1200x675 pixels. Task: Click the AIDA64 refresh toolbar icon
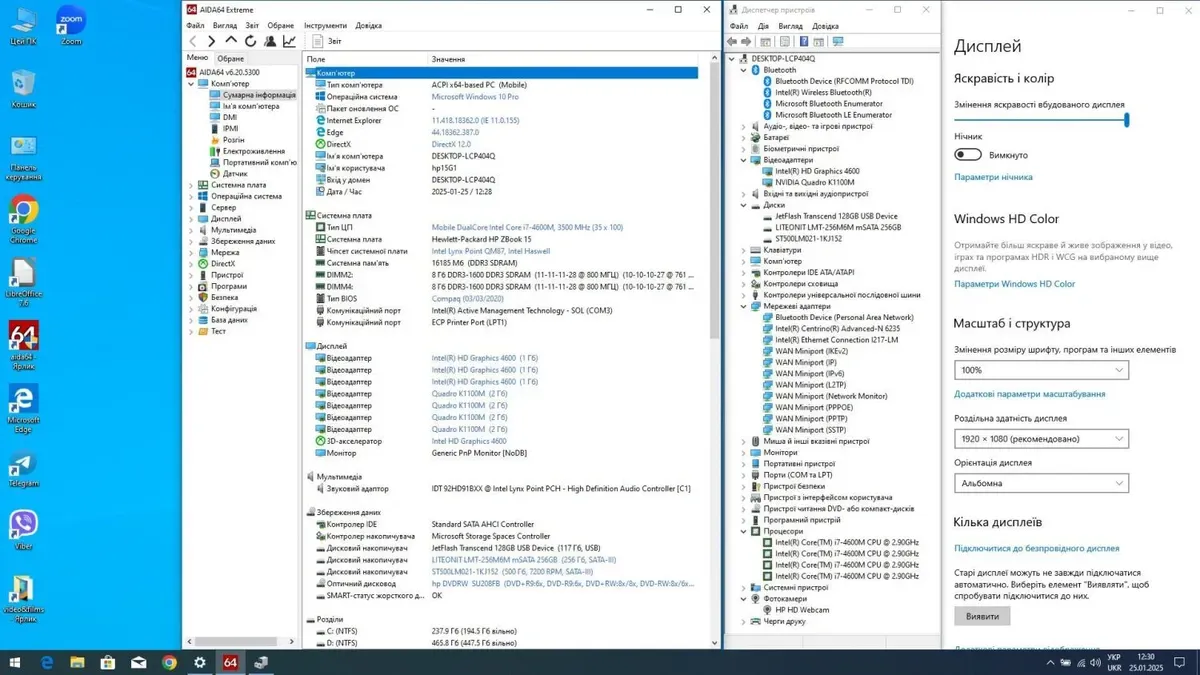pyautogui.click(x=251, y=41)
